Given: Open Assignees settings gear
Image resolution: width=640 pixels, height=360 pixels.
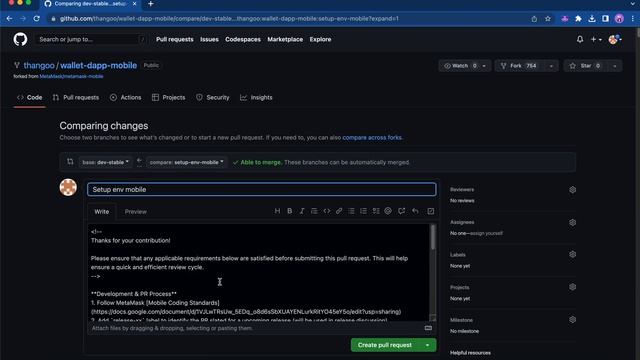Looking at the screenshot, I should 572,222.
